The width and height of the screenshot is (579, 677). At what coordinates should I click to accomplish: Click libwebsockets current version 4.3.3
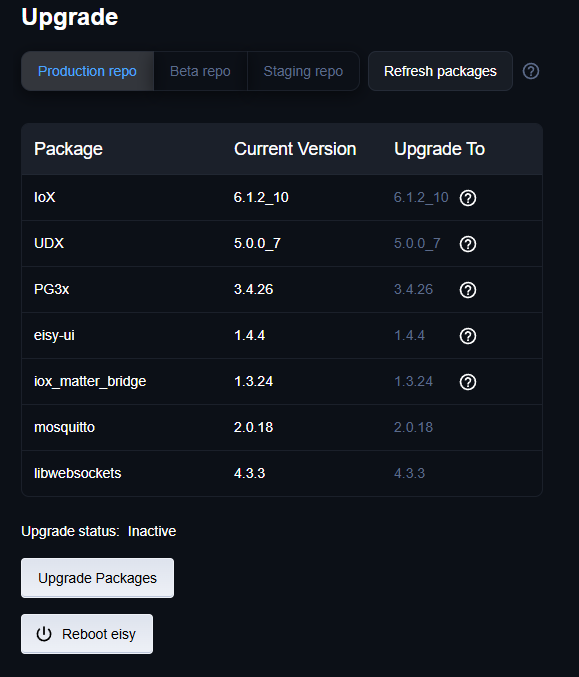[250, 473]
